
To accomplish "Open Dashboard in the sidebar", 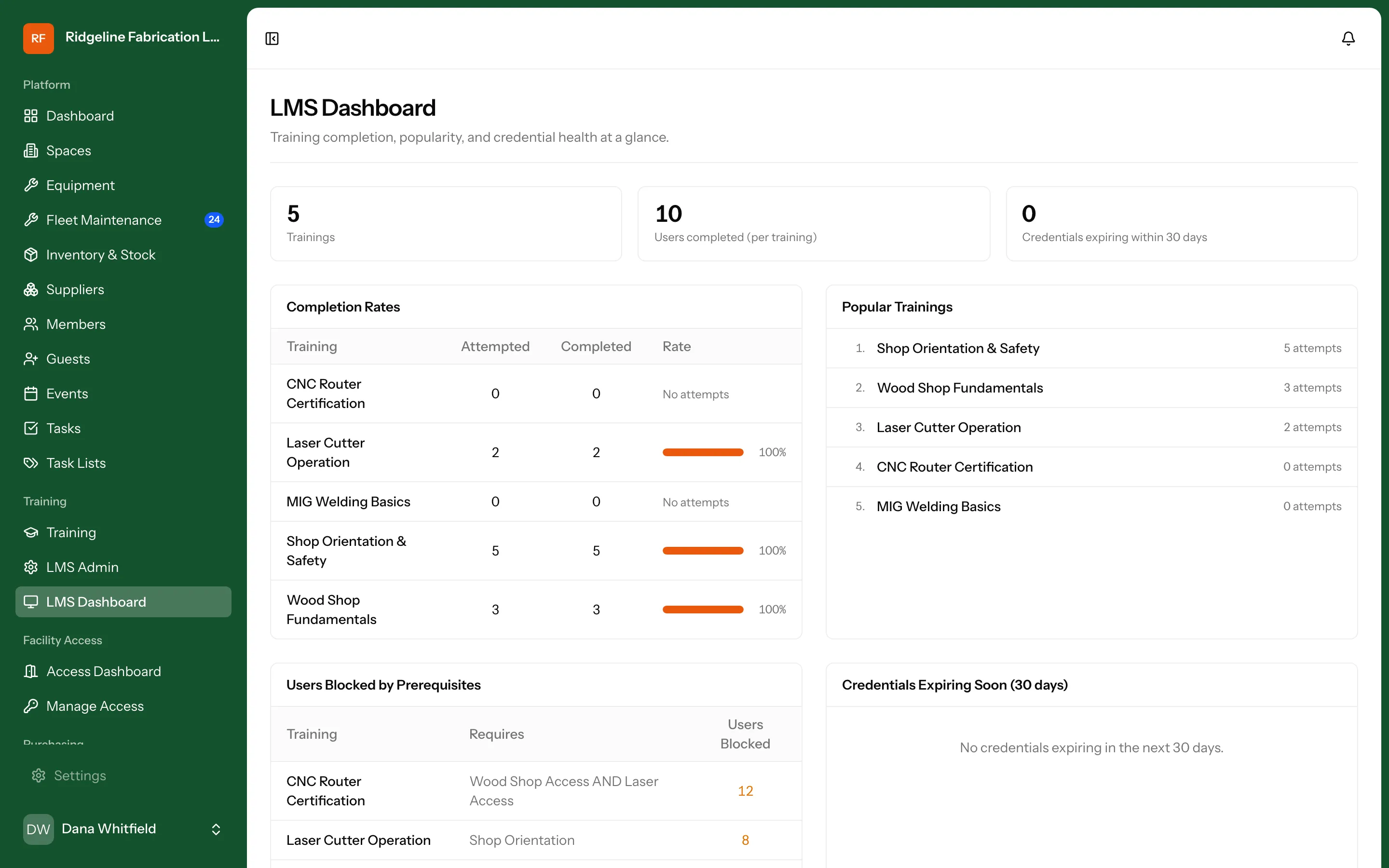I will 123,116.
